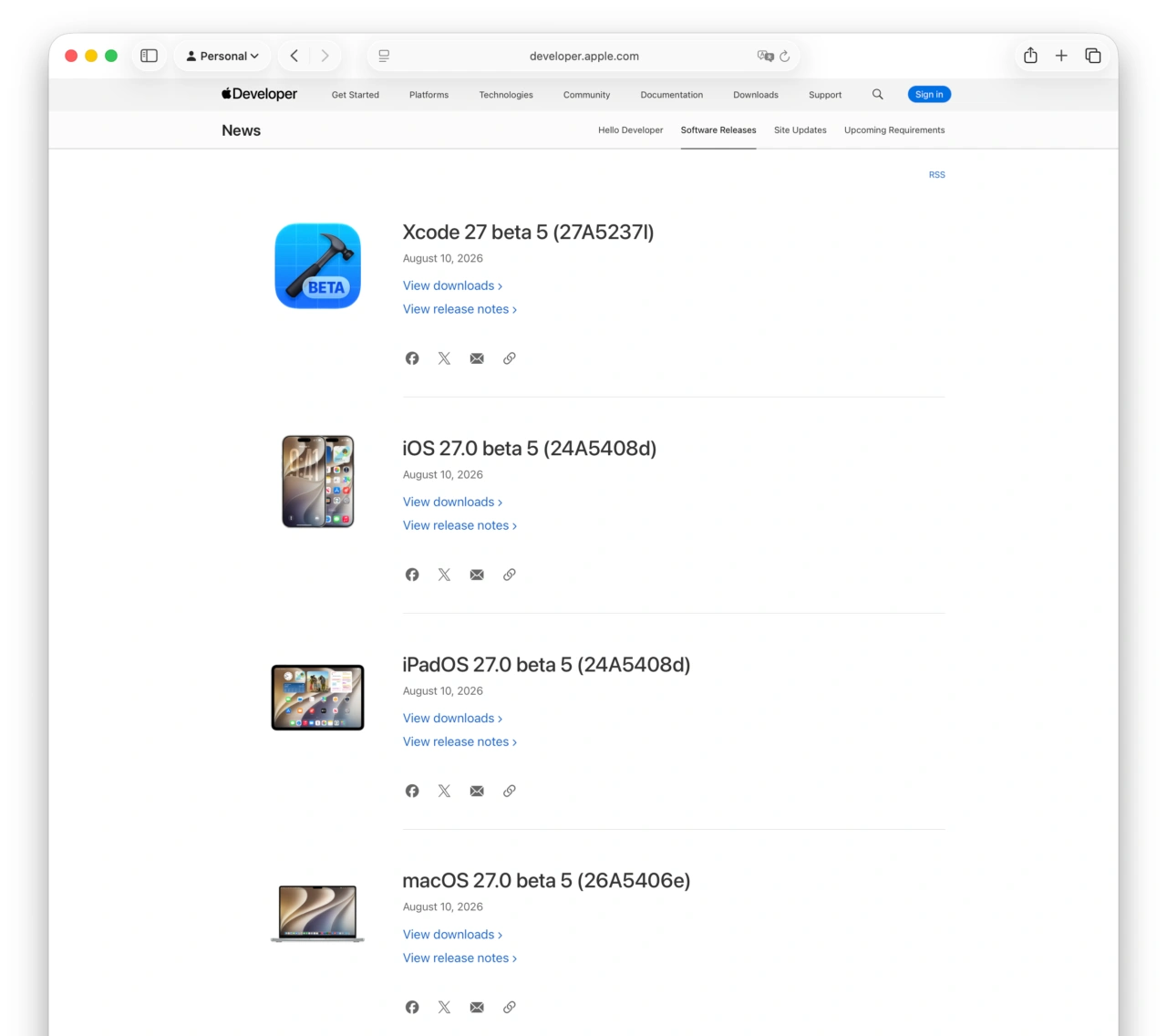Open the Get Started menu item
The image size is (1167, 1036).
click(x=356, y=95)
